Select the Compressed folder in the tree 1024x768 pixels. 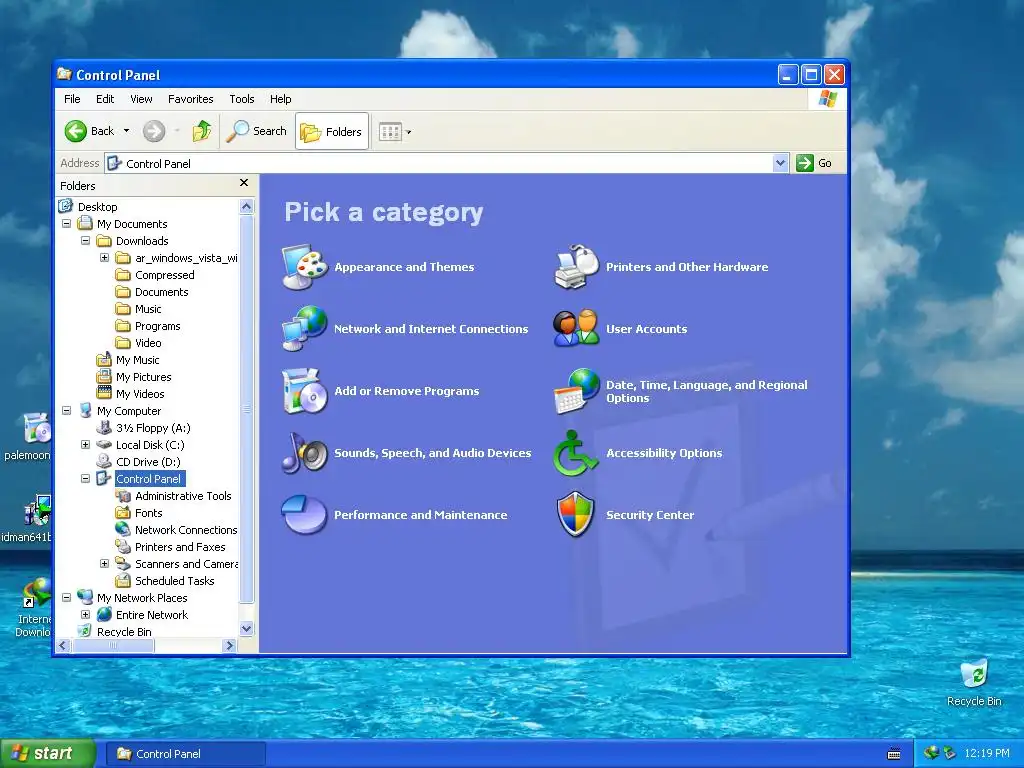click(x=165, y=275)
